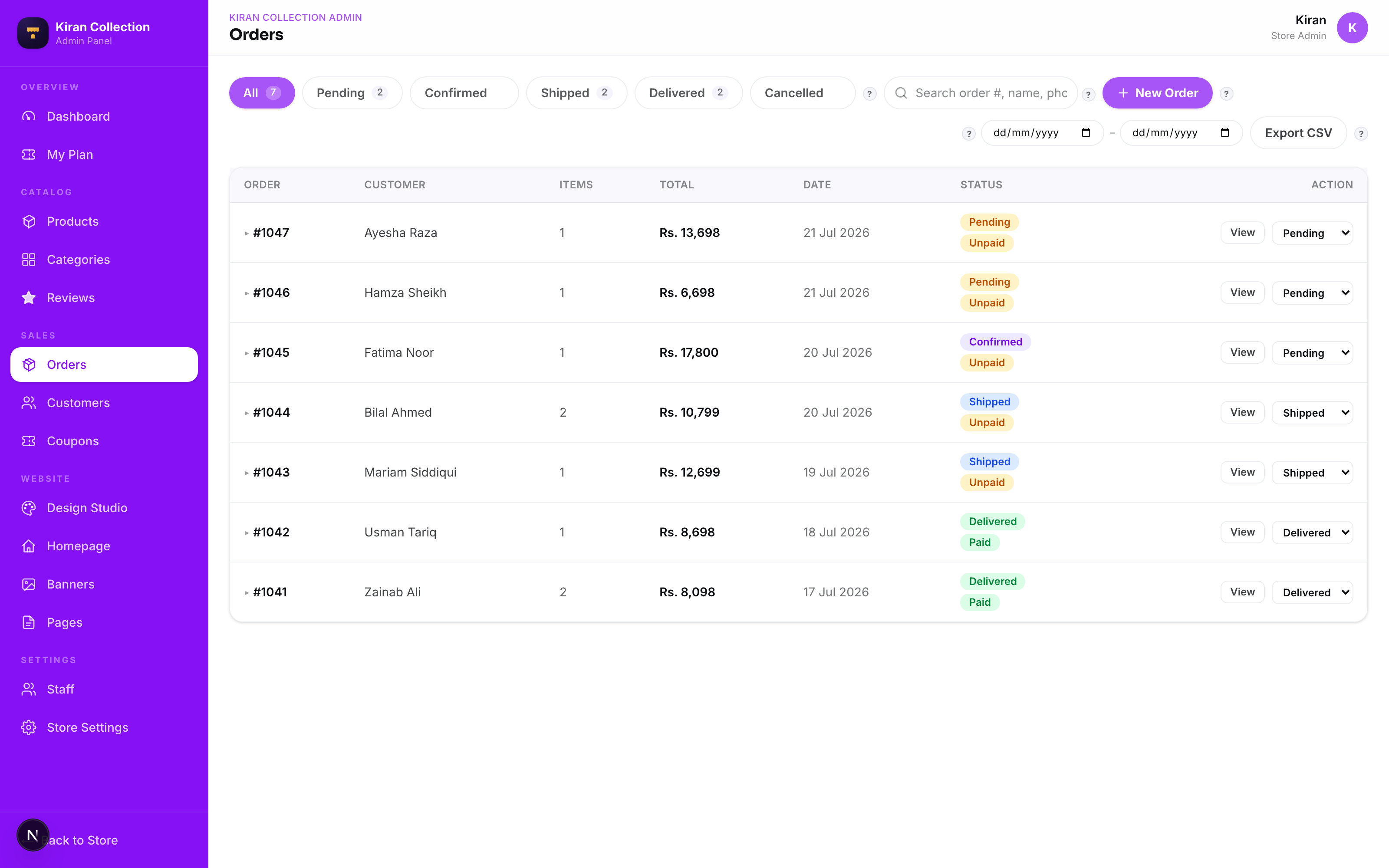Image resolution: width=1389 pixels, height=868 pixels.
Task: Click the Coupons ticket icon
Action: [x=29, y=441]
